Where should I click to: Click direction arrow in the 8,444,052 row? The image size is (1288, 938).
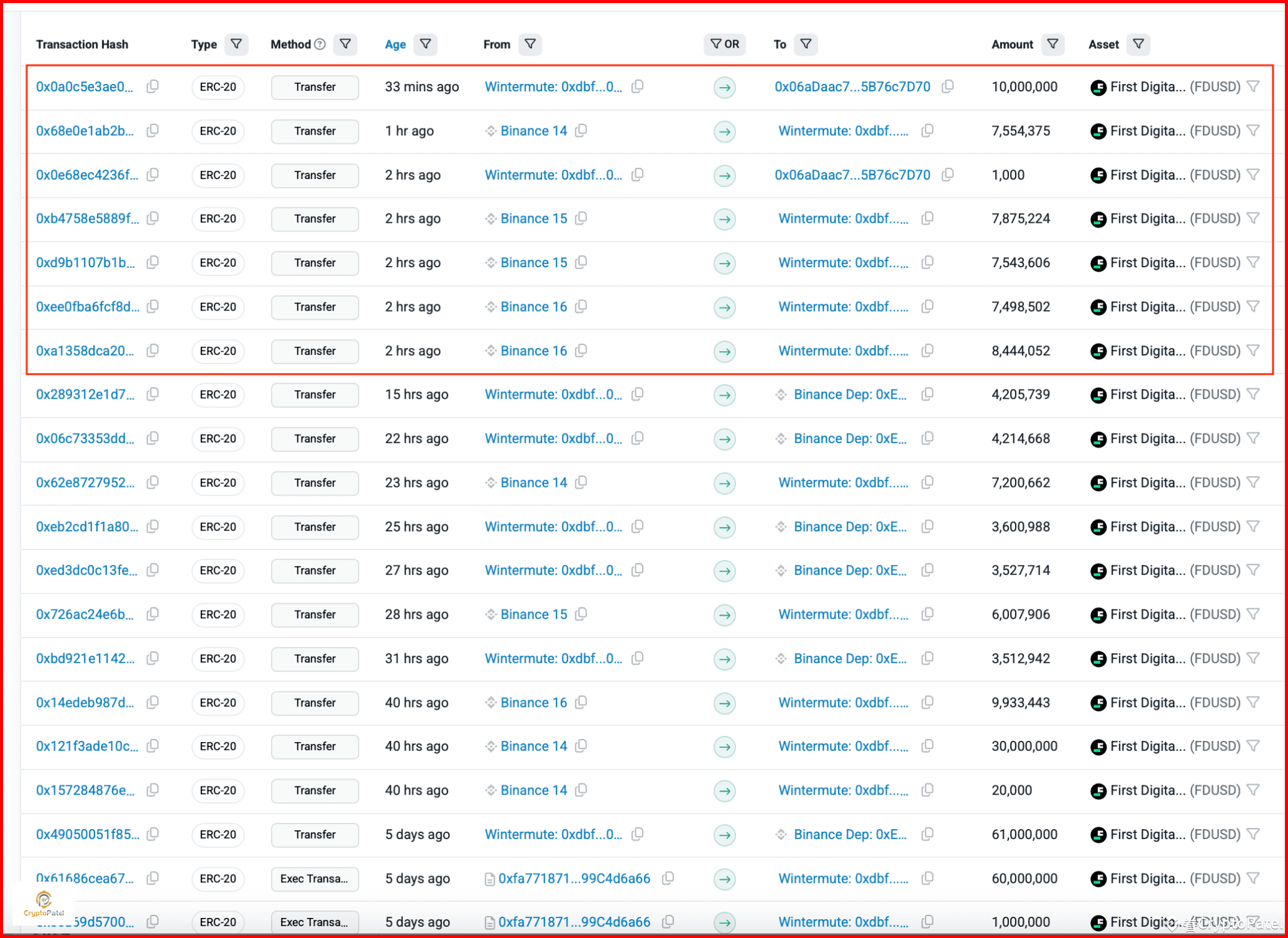pyautogui.click(x=725, y=352)
